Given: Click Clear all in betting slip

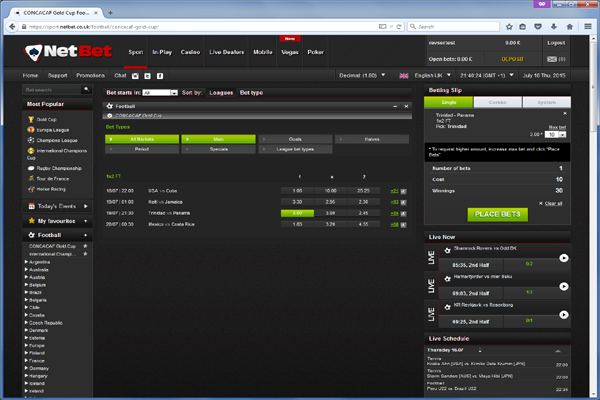Looking at the screenshot, I should click(553, 203).
